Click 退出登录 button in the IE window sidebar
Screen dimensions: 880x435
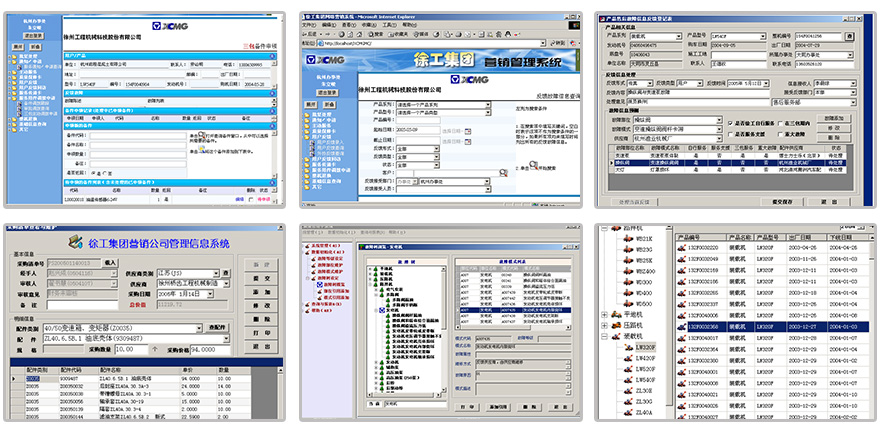click(x=327, y=93)
